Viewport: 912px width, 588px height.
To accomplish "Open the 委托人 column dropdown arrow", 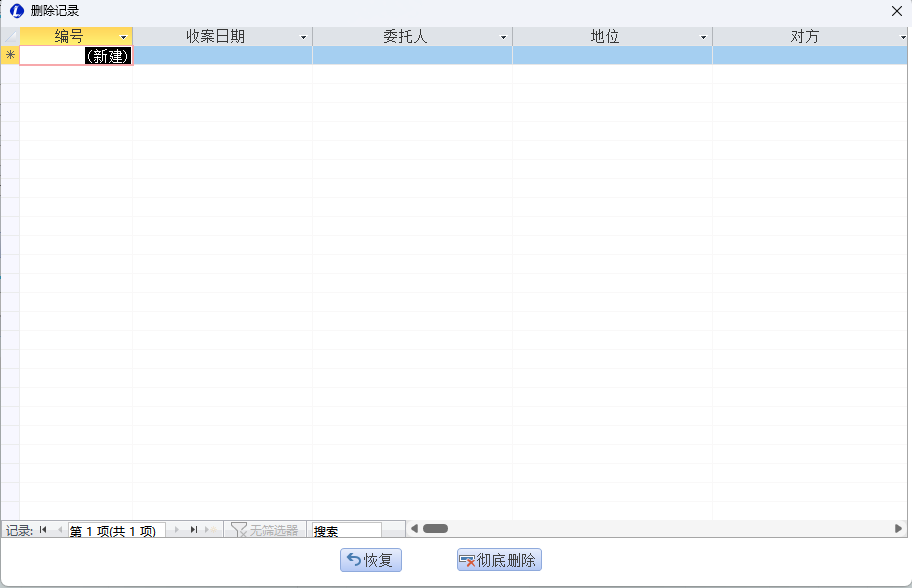I will tap(504, 37).
